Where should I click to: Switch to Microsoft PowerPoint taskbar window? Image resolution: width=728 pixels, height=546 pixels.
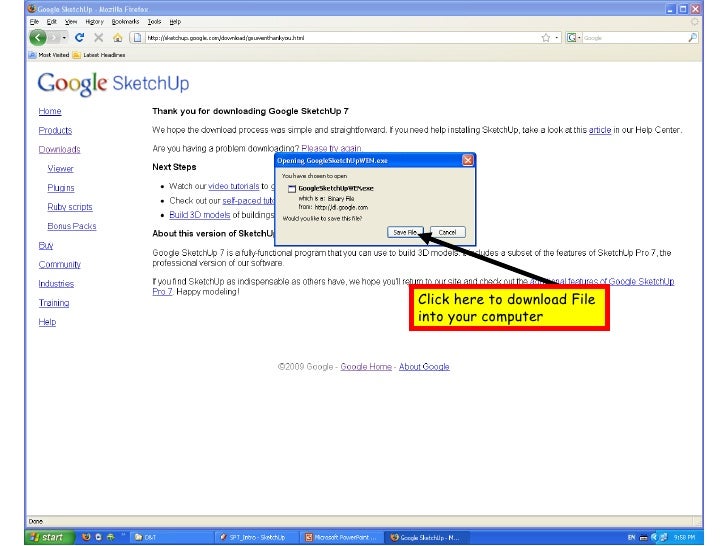pos(342,537)
